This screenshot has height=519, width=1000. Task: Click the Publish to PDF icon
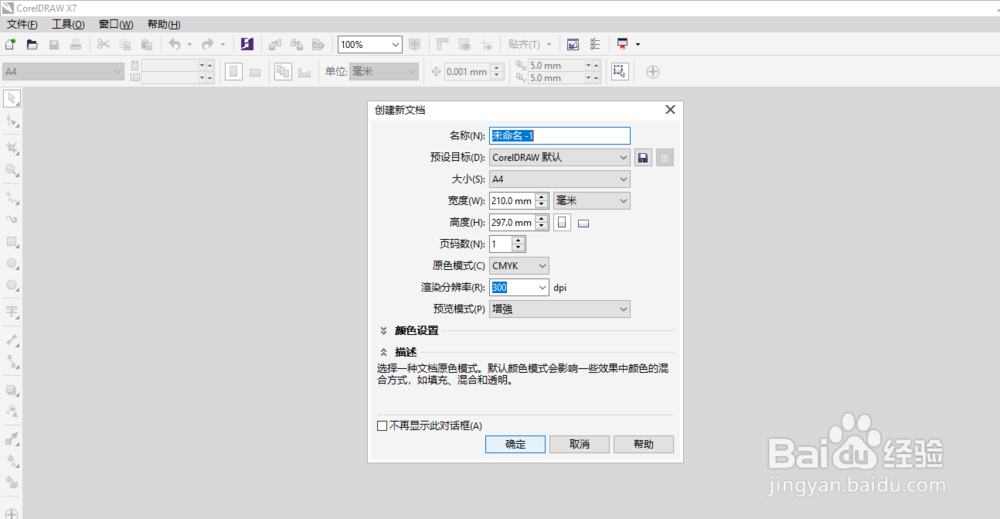(318, 45)
